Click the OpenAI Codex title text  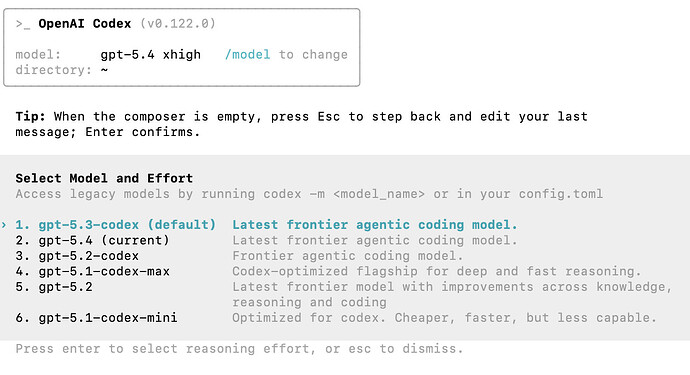(x=85, y=24)
